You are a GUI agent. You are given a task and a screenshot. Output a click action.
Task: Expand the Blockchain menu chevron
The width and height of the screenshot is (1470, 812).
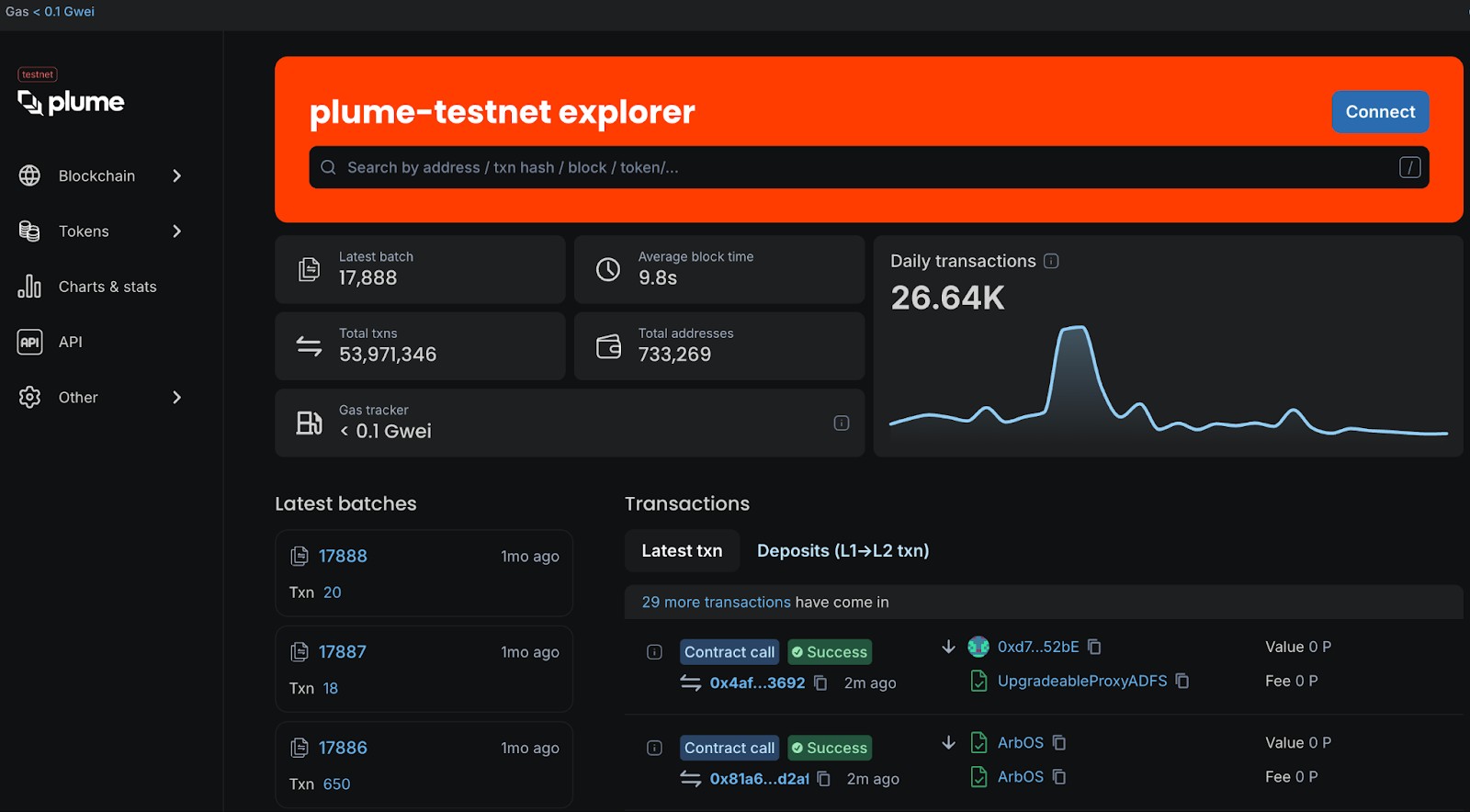coord(176,175)
